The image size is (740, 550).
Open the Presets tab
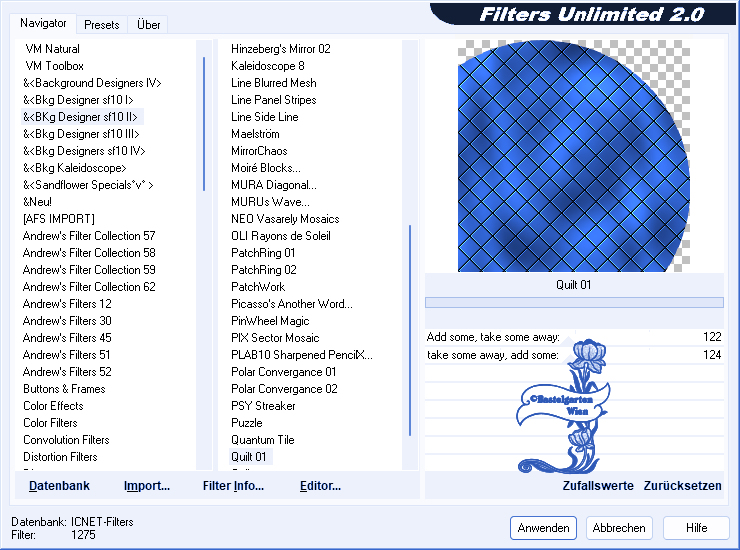(x=101, y=25)
